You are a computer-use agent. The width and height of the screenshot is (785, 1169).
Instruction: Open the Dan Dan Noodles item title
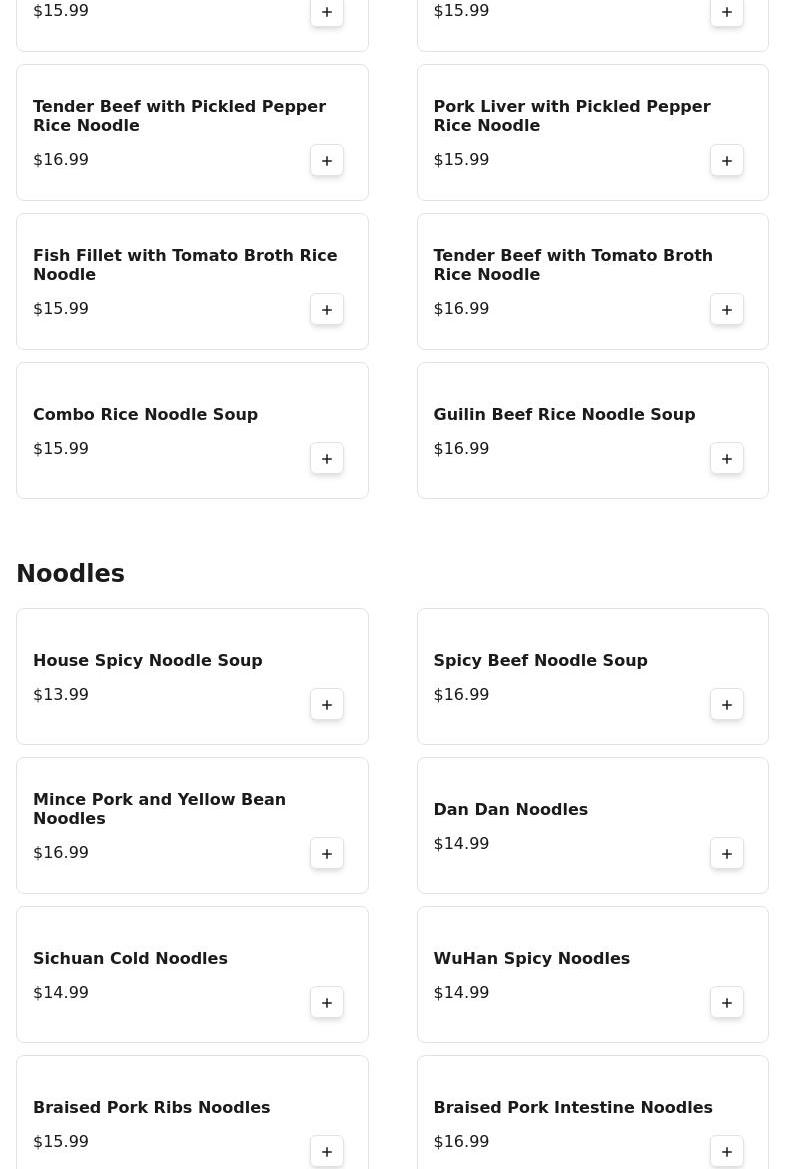point(511,810)
